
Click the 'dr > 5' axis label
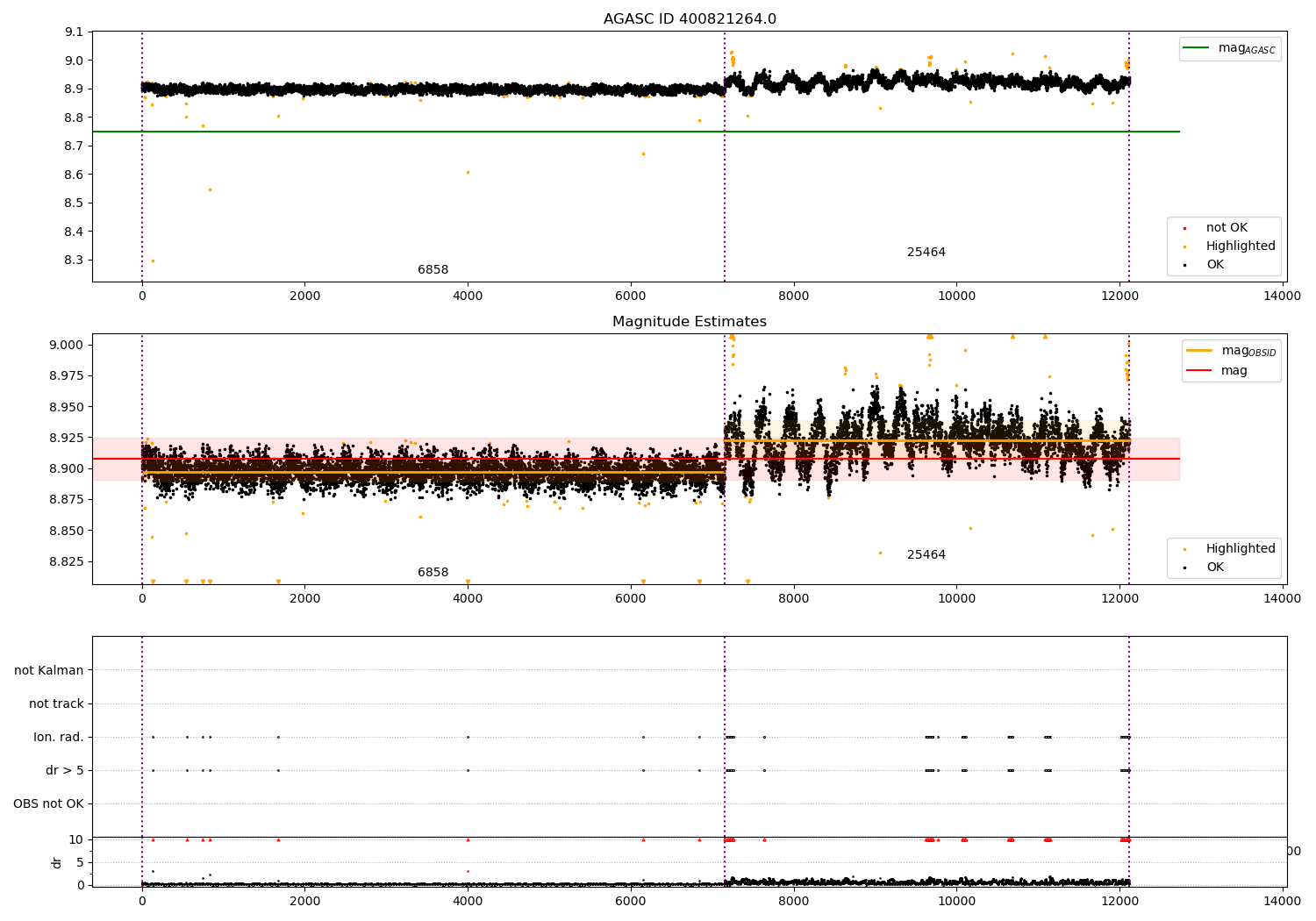(x=65, y=770)
